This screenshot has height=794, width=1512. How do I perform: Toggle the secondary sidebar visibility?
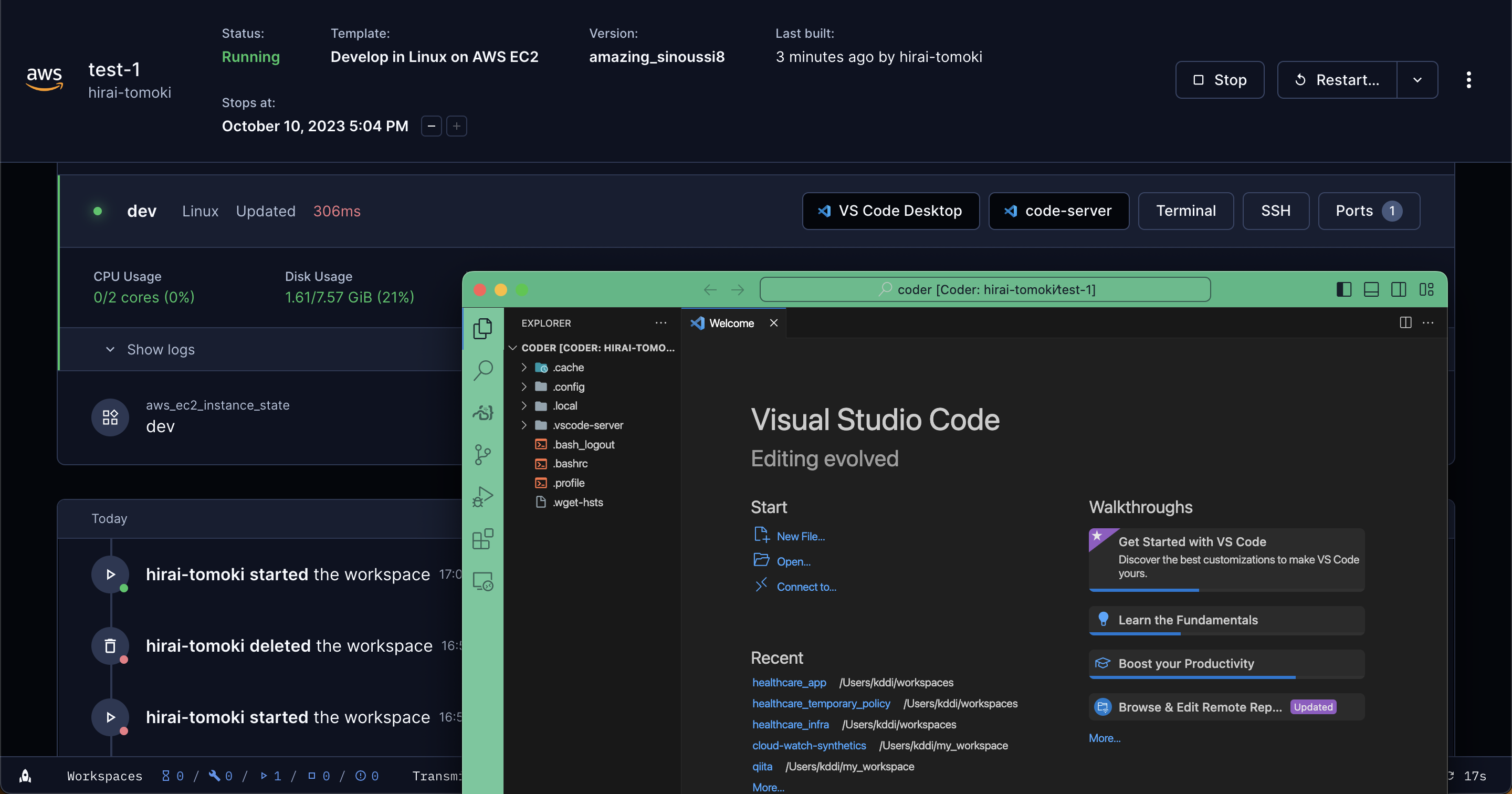1399,289
